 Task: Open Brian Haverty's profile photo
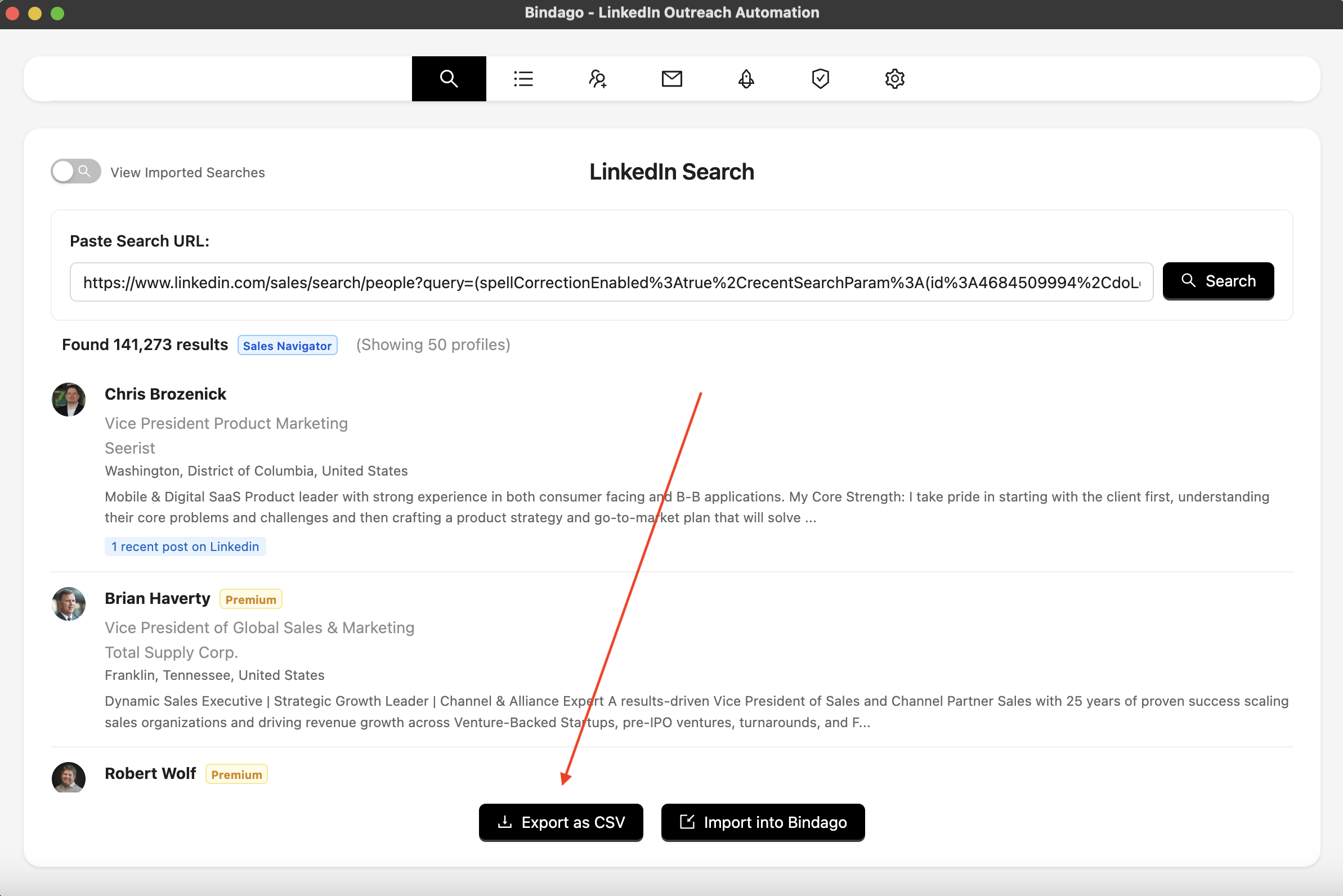(x=69, y=604)
